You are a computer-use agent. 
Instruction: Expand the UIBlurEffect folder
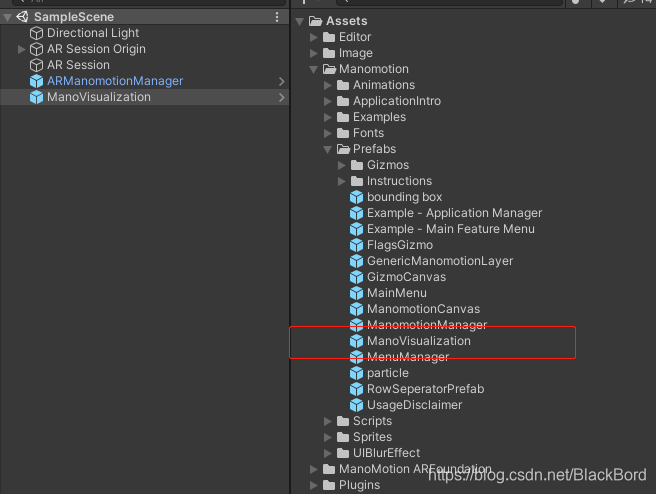[x=328, y=453]
